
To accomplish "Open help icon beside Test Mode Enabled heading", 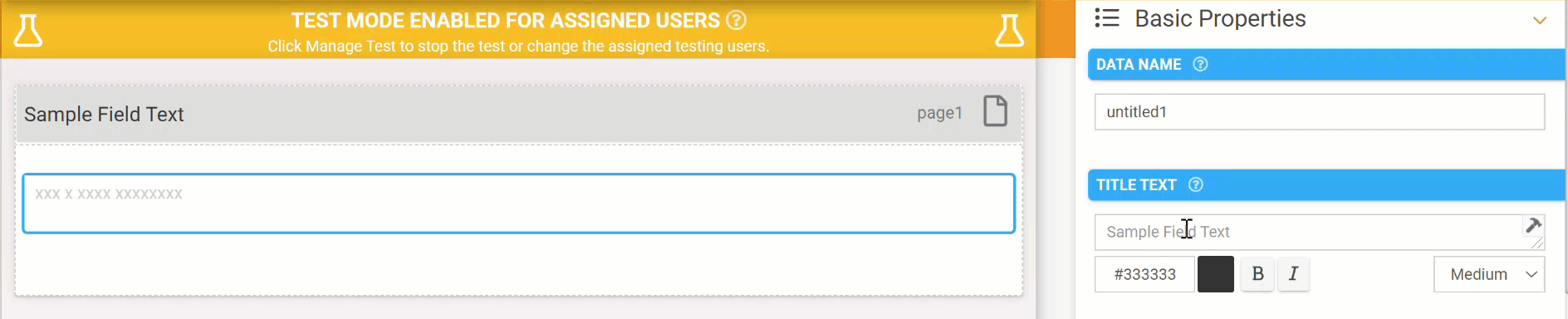I will 736,20.
